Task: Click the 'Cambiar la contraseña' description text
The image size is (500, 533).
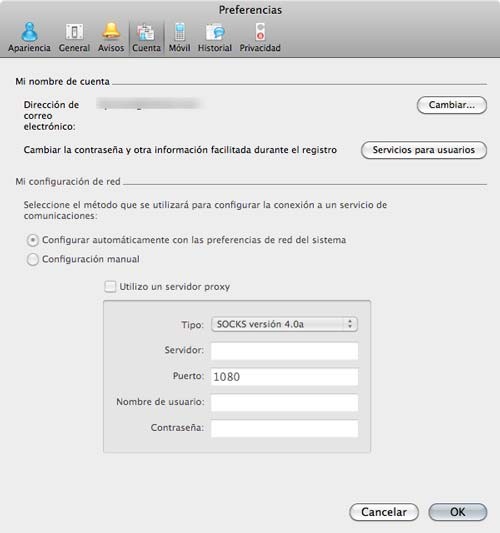Action: coord(180,150)
